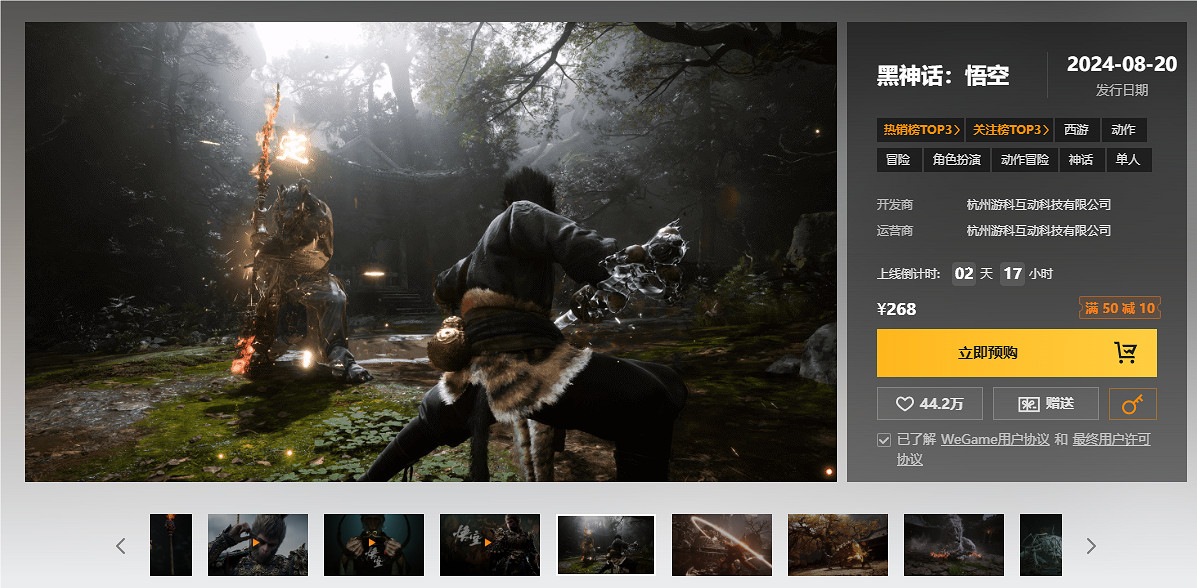
Task: Click the orange key icon button
Action: [1133, 404]
